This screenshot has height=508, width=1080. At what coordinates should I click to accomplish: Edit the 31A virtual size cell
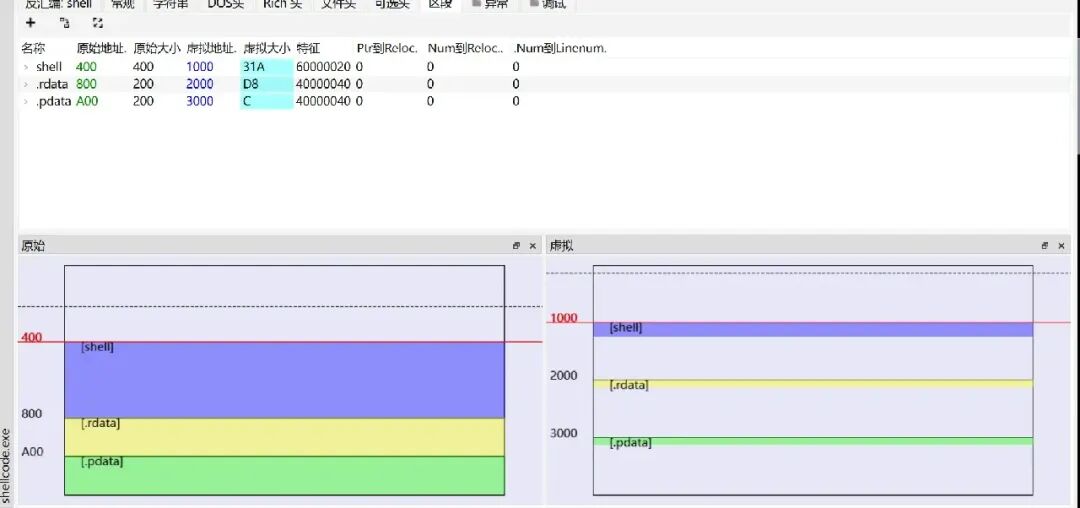[267, 67]
